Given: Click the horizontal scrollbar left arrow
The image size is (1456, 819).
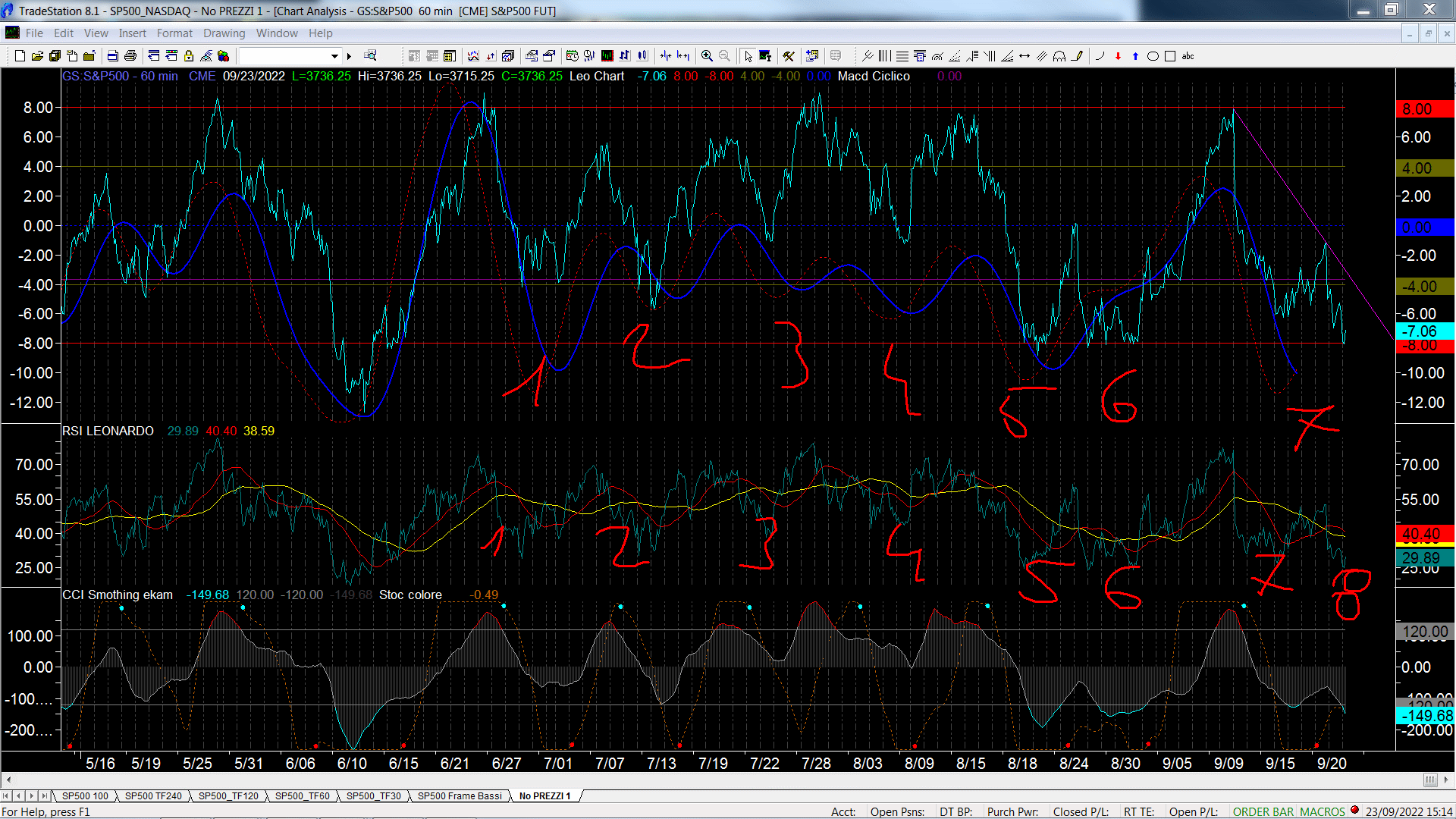Looking at the screenshot, I should tap(8, 780).
